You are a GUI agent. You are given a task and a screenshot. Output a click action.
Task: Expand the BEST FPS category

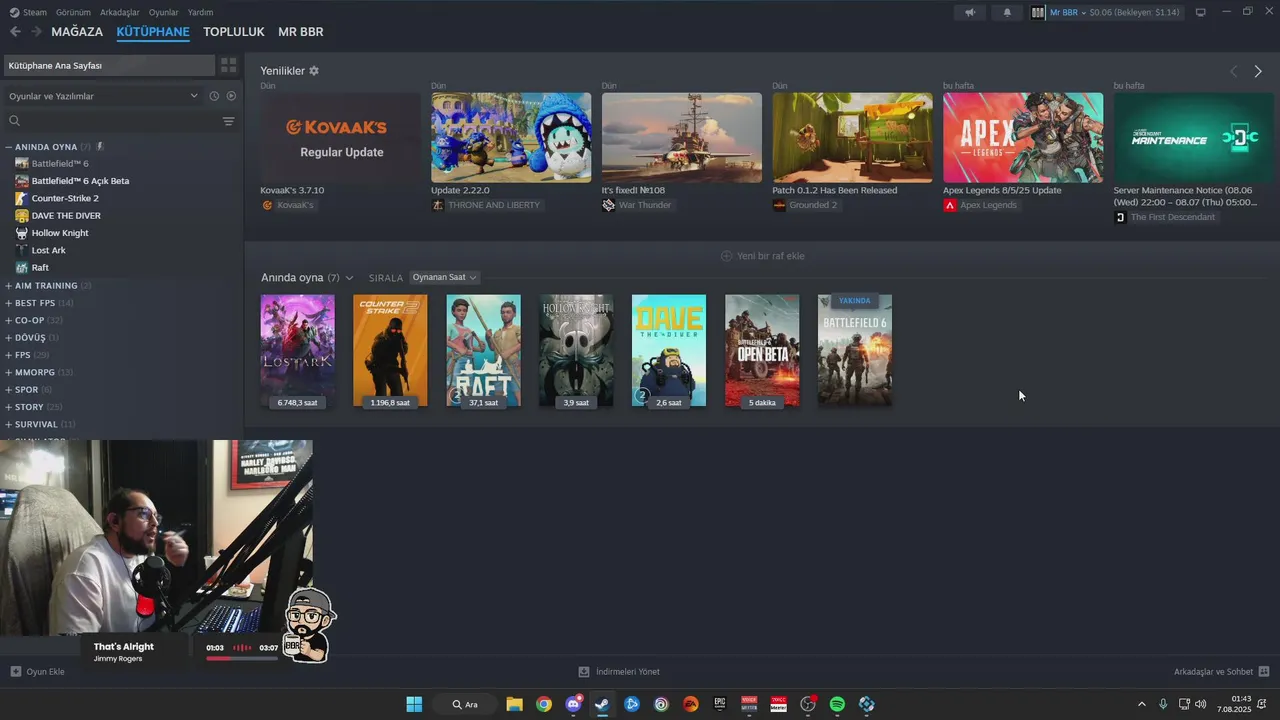click(x=8, y=303)
